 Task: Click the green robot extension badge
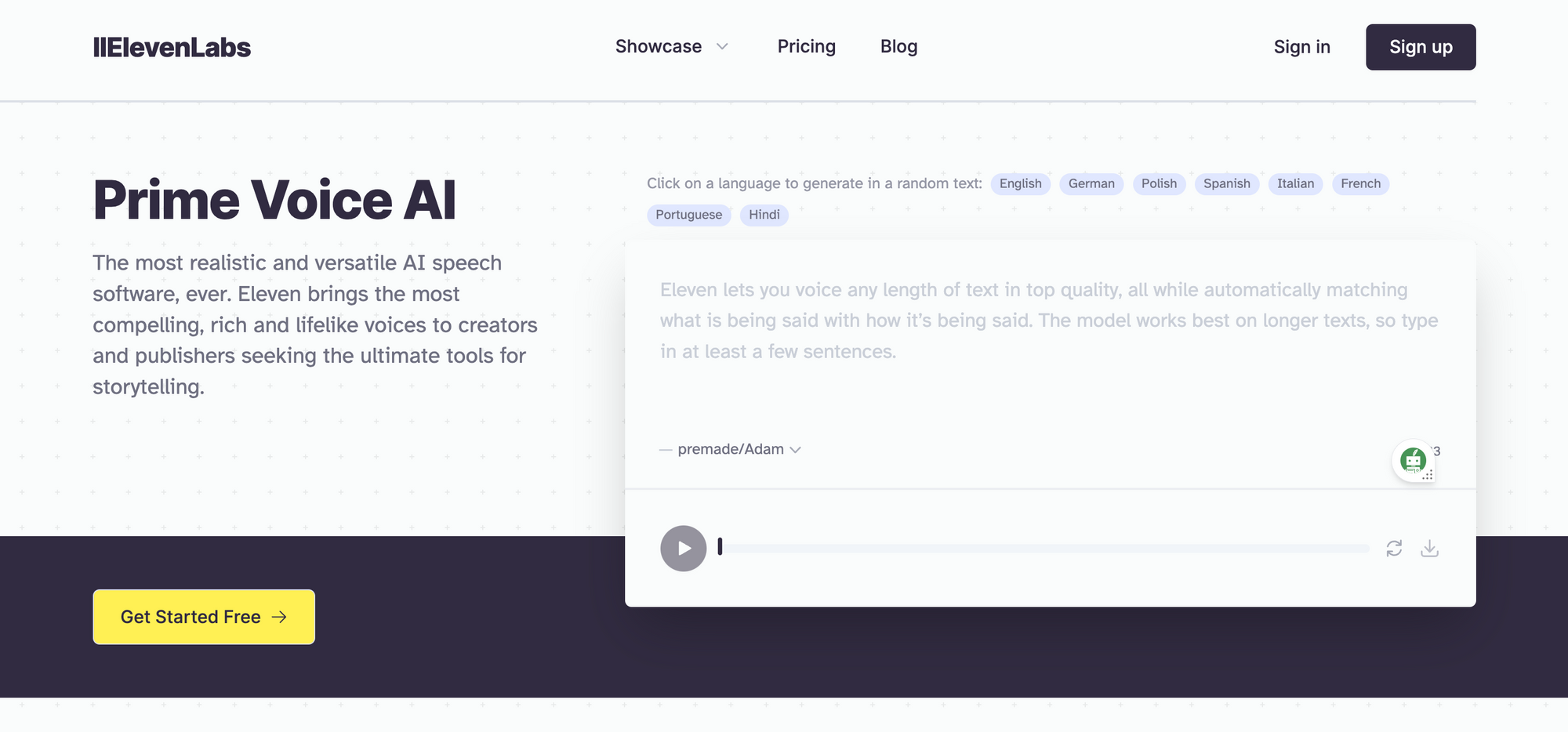point(1412,460)
